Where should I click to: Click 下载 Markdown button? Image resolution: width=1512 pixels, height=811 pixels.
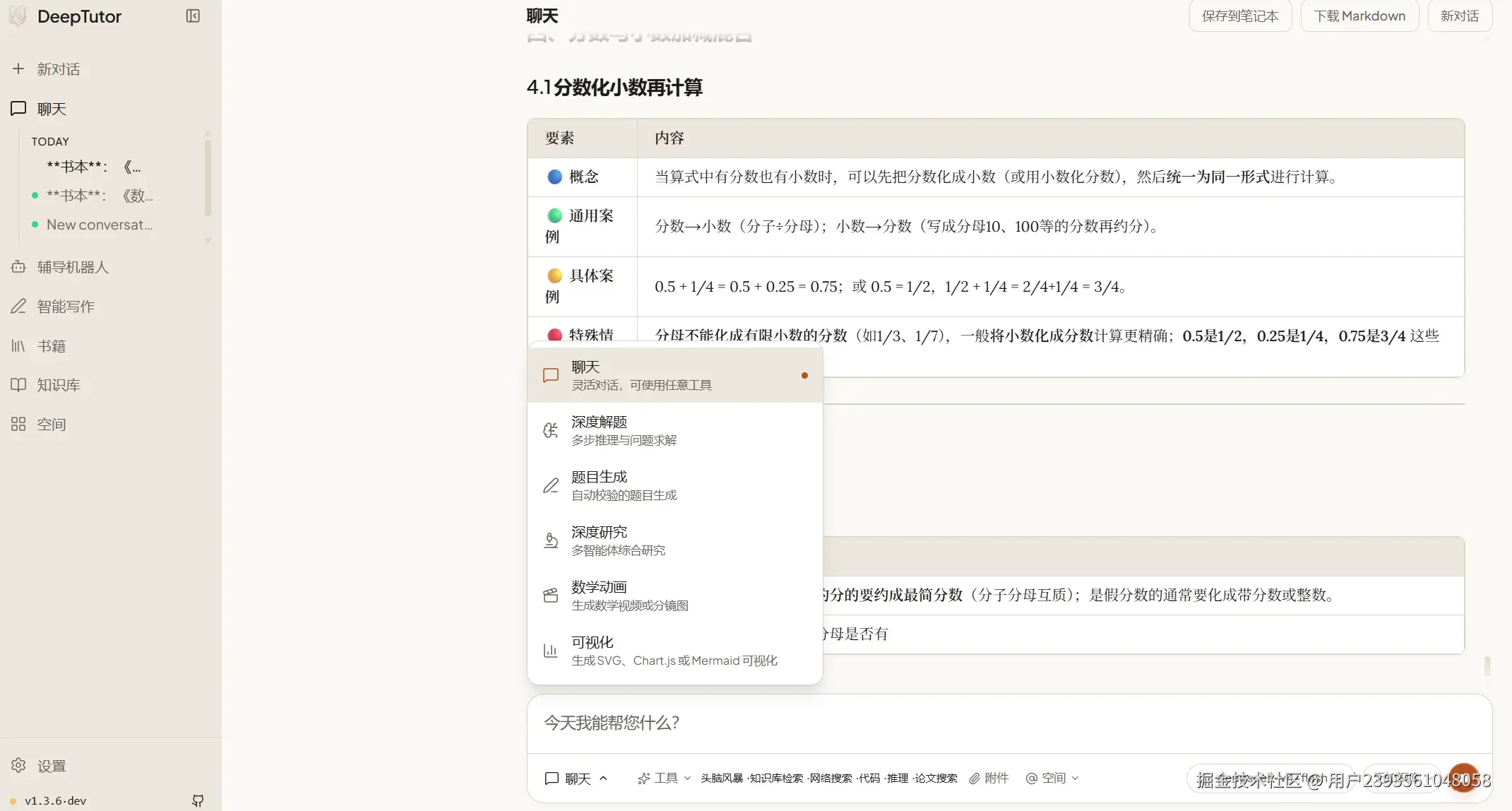click(x=1359, y=16)
